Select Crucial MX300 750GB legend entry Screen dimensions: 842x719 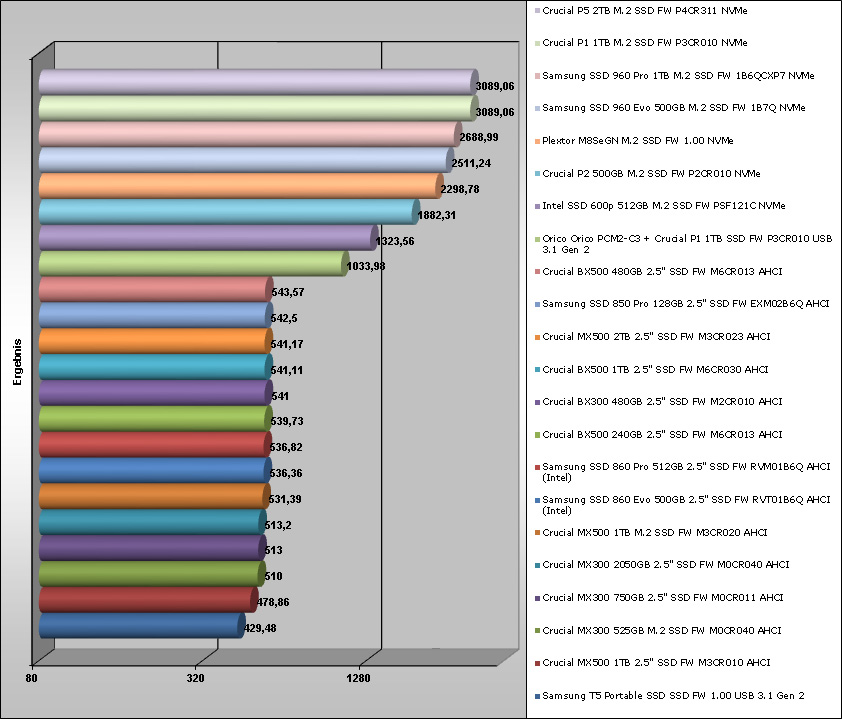(x=663, y=598)
